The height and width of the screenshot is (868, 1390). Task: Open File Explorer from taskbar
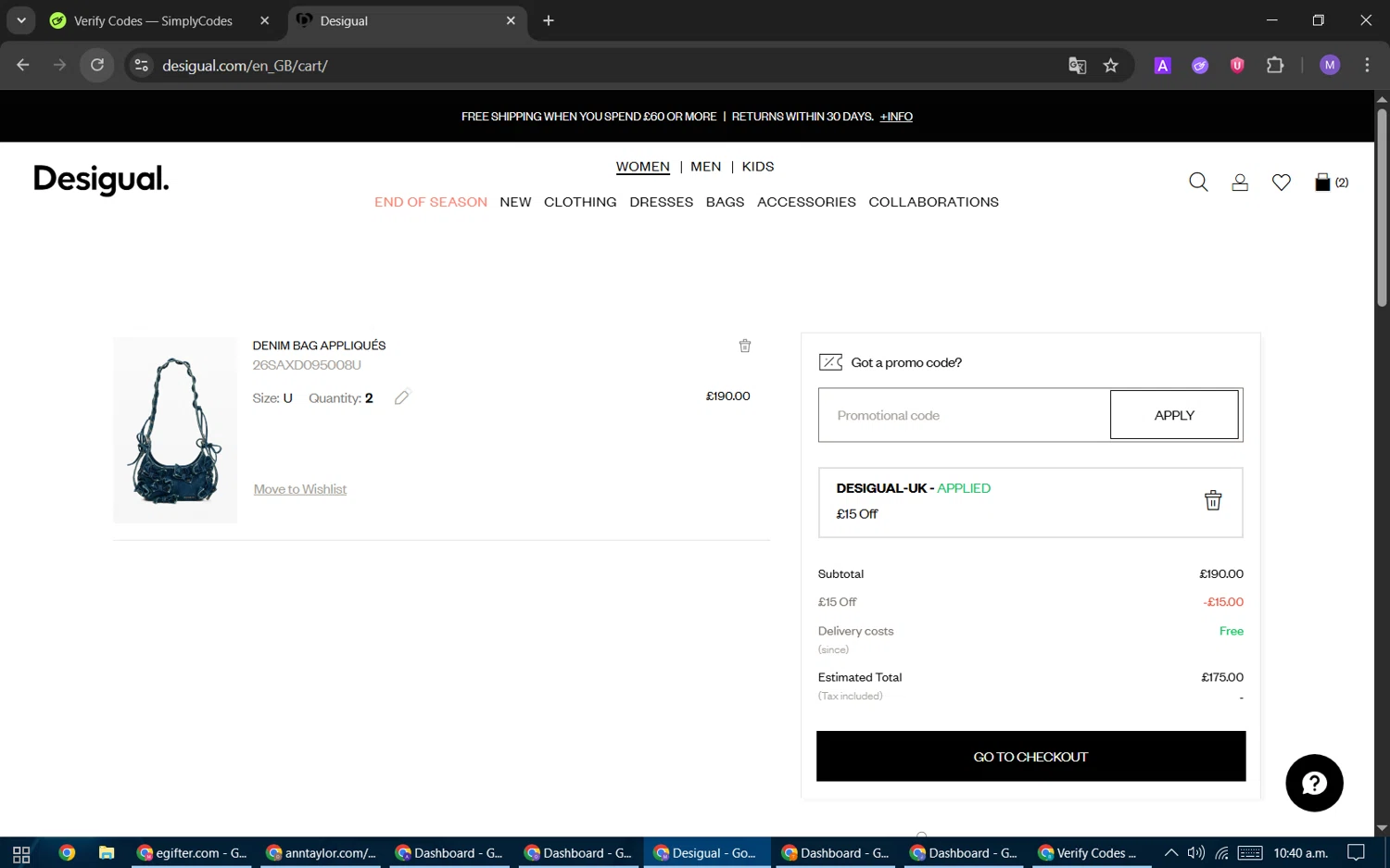107,853
